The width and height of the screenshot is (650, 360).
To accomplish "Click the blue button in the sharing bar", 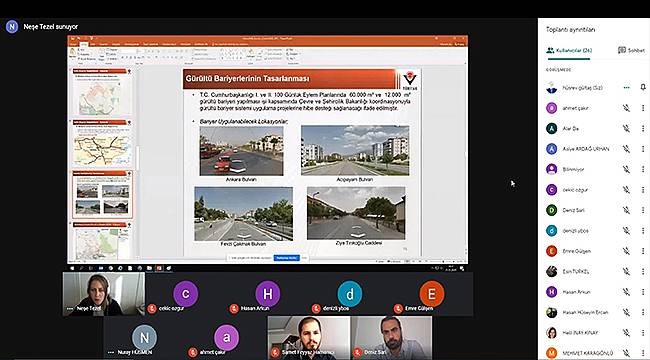I will (x=286, y=258).
